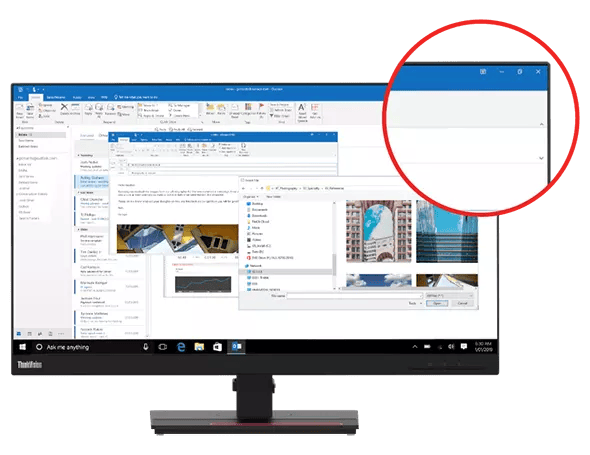590x455 pixels.
Task: Click the Reply icon in Outlook ribbon
Action: click(x=88, y=108)
